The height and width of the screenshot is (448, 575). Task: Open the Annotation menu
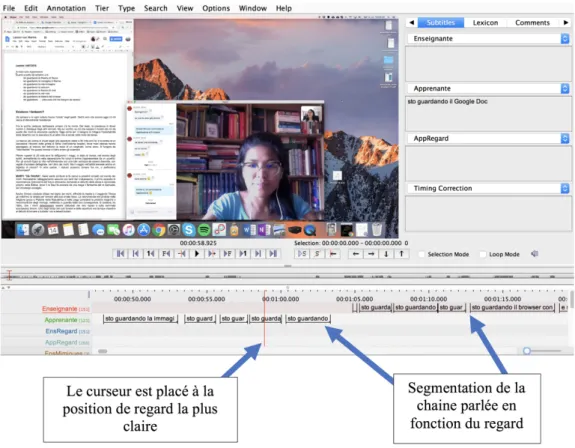66,8
